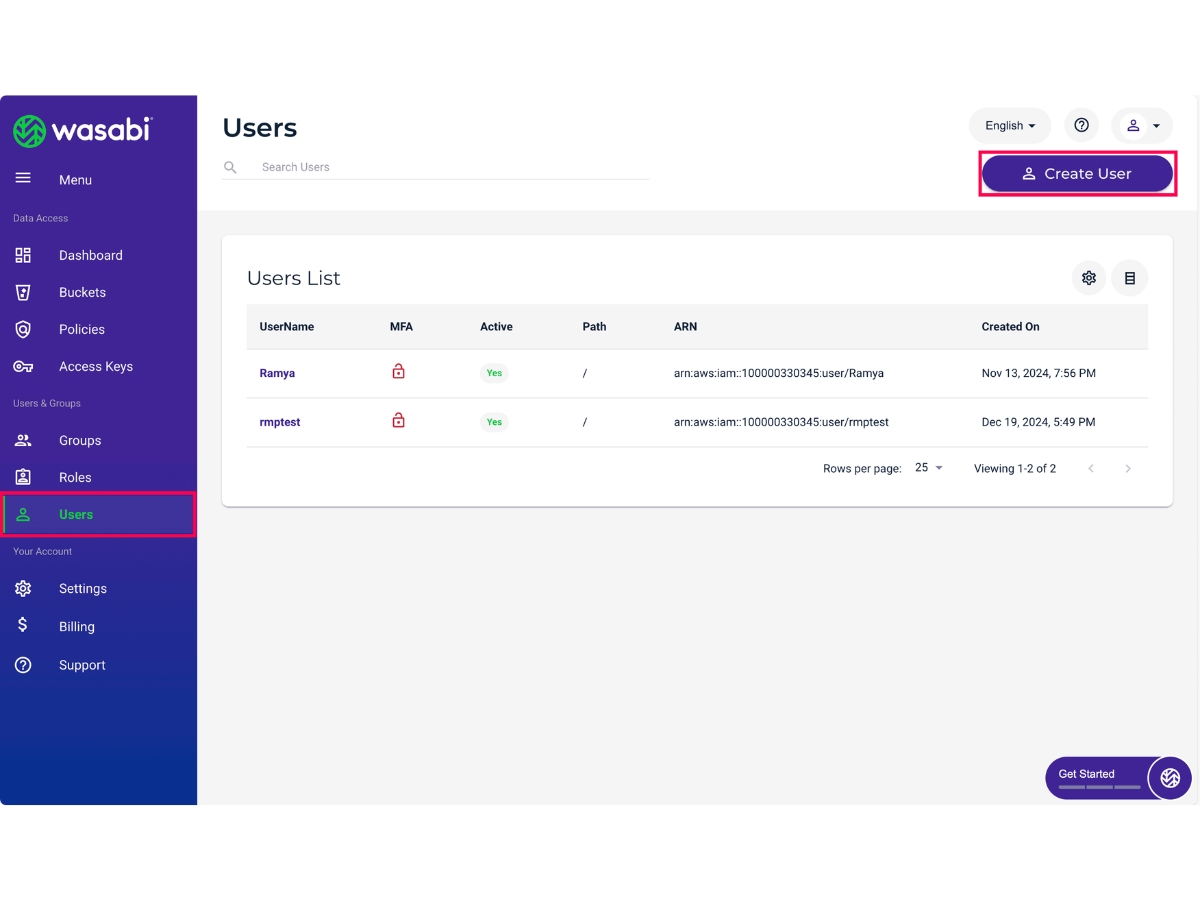This screenshot has width=1200, height=900.
Task: Change rows per page from 25
Action: coord(929,468)
